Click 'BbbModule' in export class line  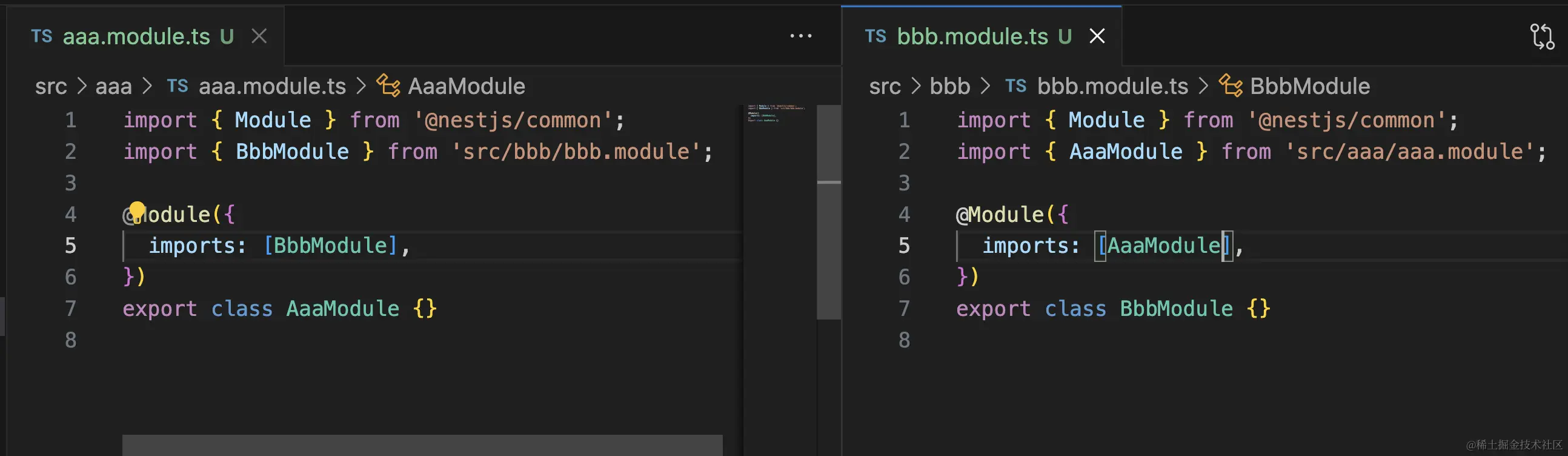pyautogui.click(x=1177, y=309)
